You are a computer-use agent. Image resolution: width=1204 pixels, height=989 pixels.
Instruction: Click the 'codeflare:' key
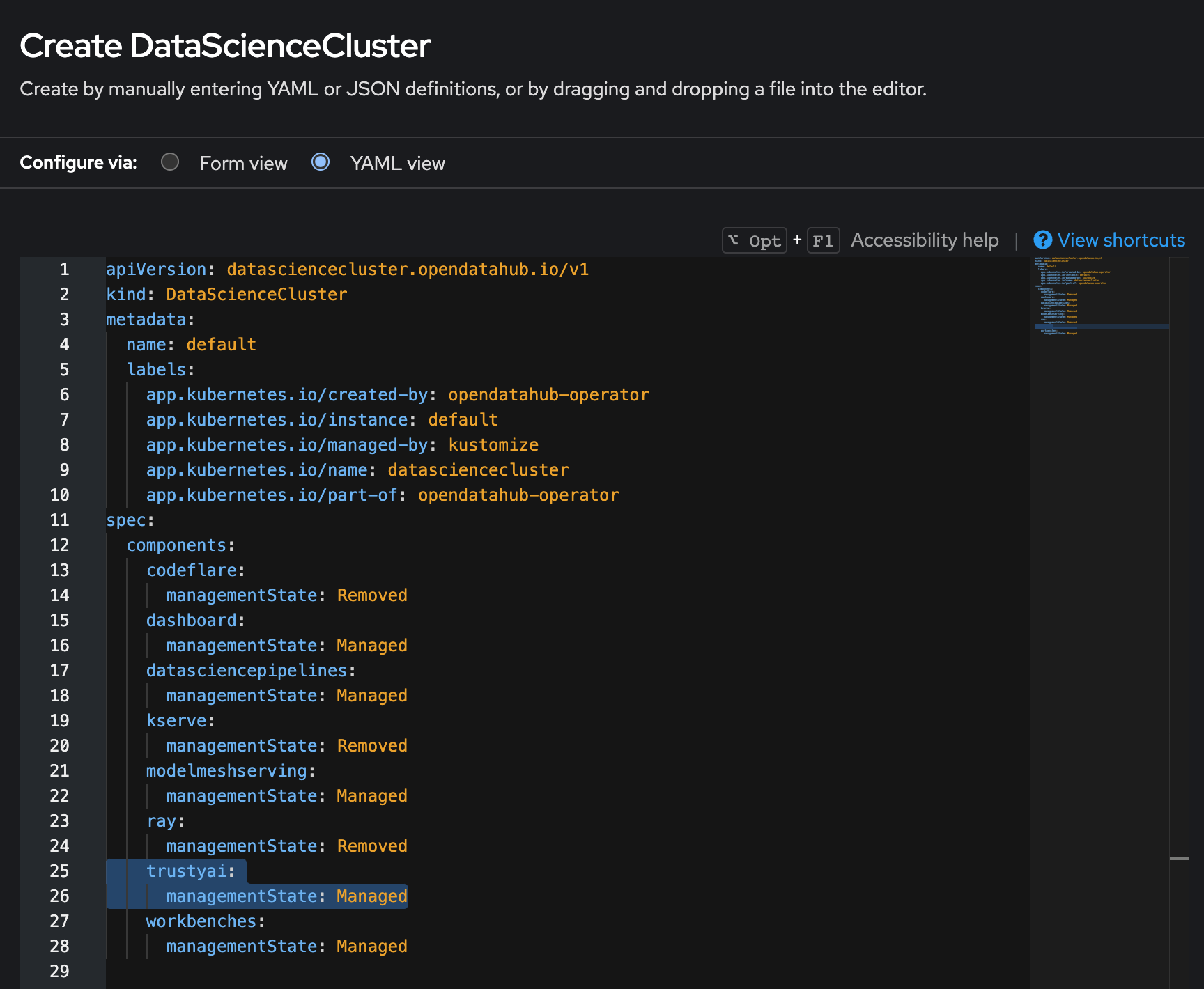(196, 570)
